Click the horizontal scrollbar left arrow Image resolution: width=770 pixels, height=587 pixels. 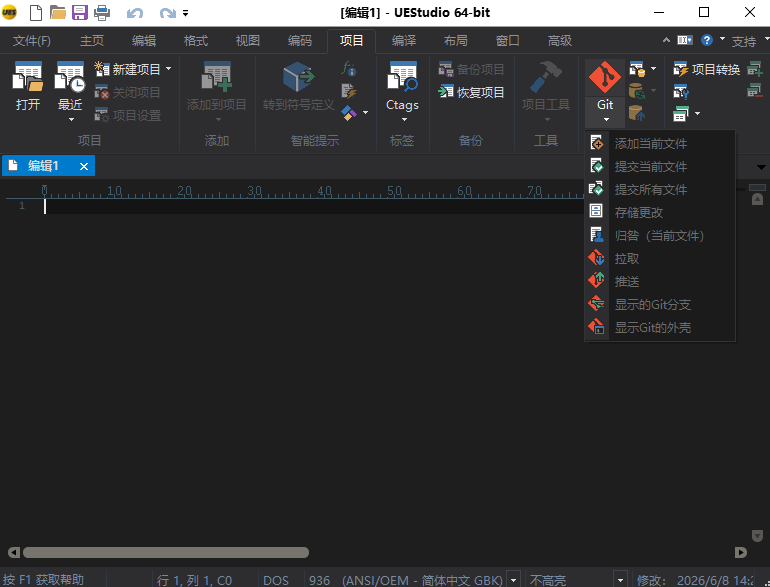(14, 553)
